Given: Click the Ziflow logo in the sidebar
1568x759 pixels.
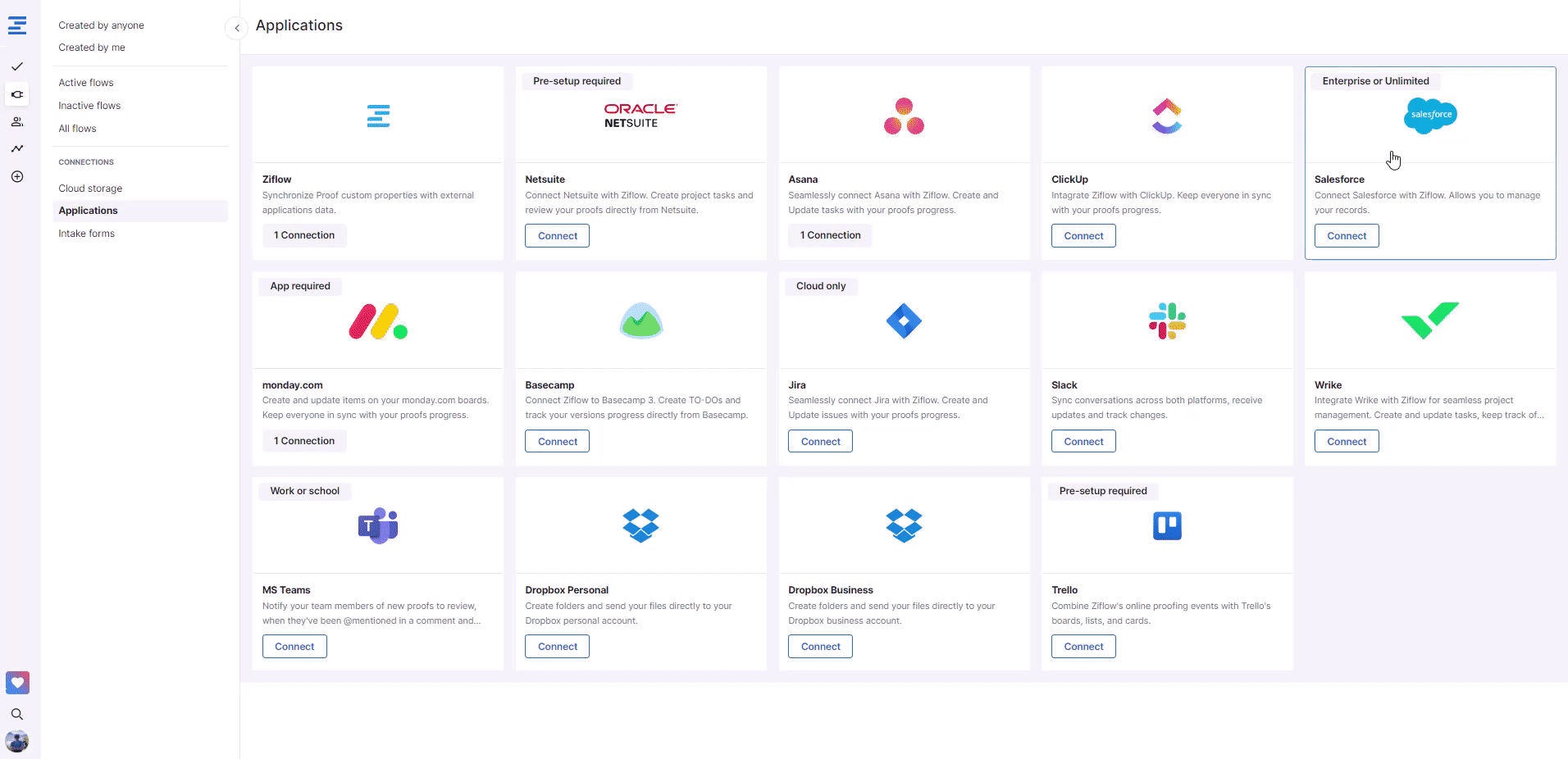Looking at the screenshot, I should [x=17, y=25].
